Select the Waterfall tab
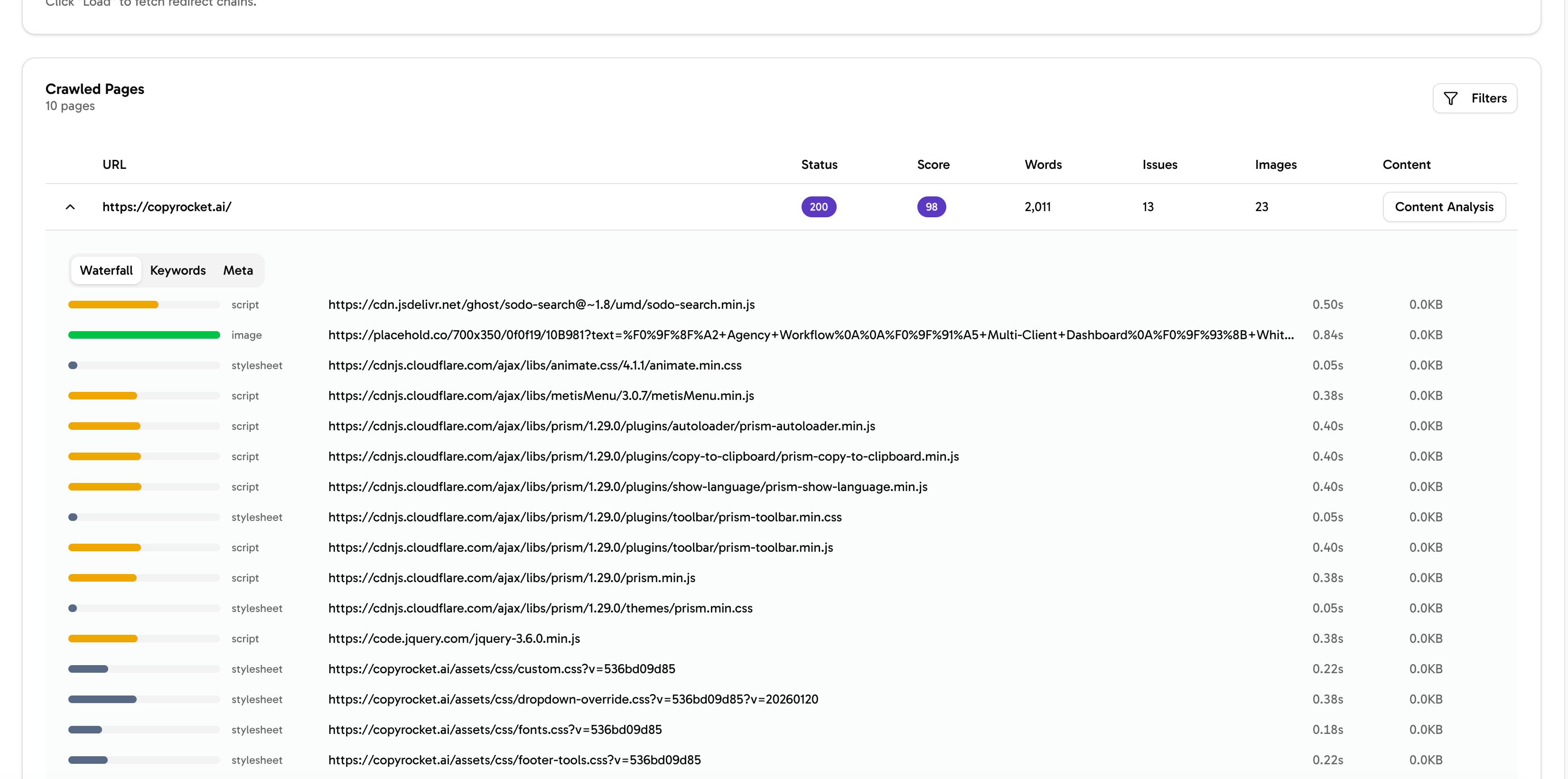Screen dimensions: 1568x779 click(106, 270)
